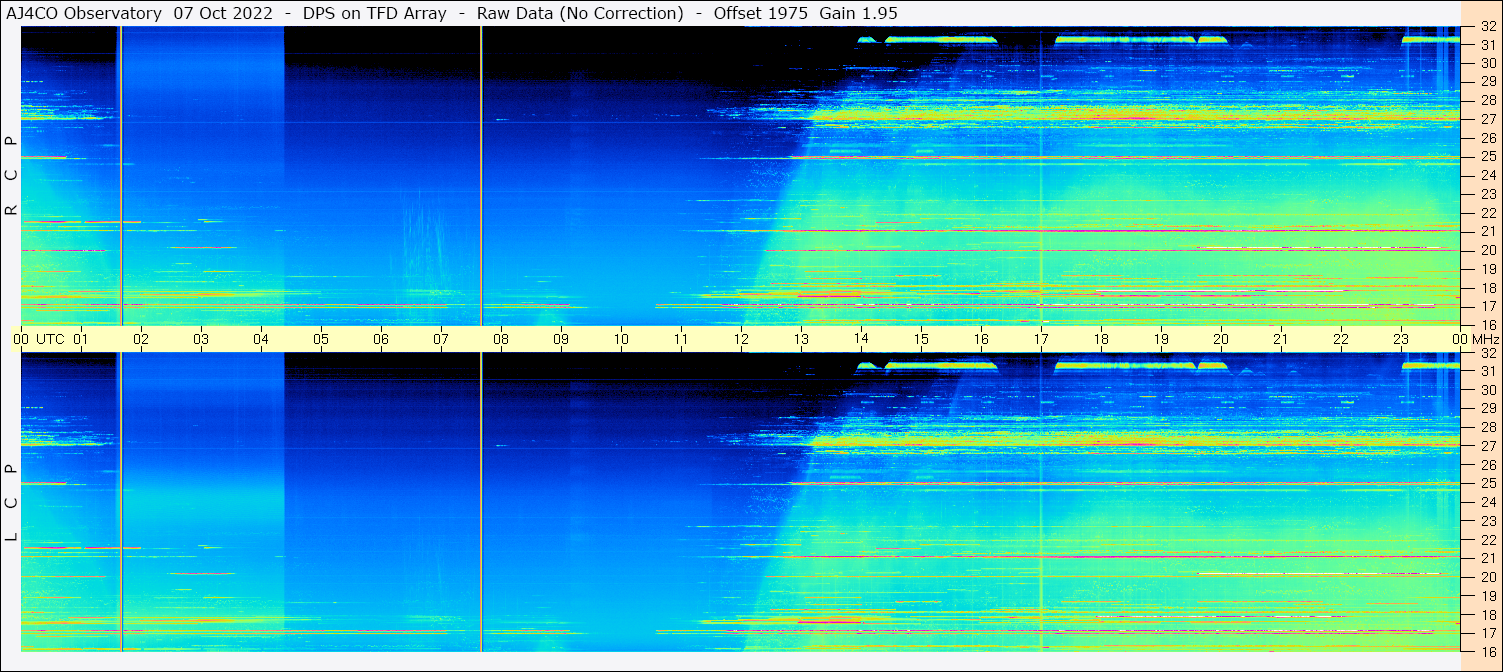This screenshot has width=1503, height=672.
Task: Click the AJ4CO Observatory title text
Action: tap(84, 13)
